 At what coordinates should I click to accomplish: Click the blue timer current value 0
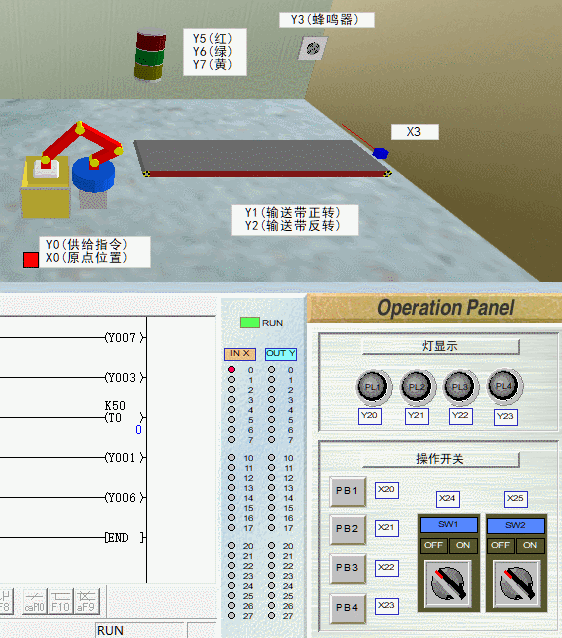pyautogui.click(x=138, y=430)
